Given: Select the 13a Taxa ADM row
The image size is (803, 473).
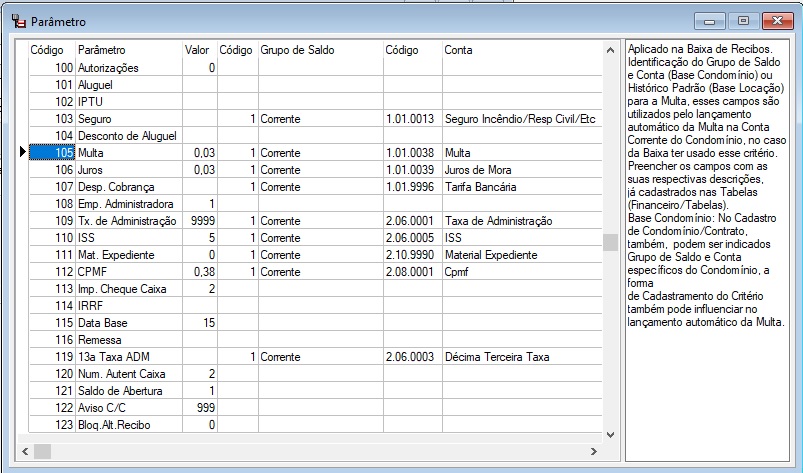Looking at the screenshot, I should pyautogui.click(x=315, y=357).
